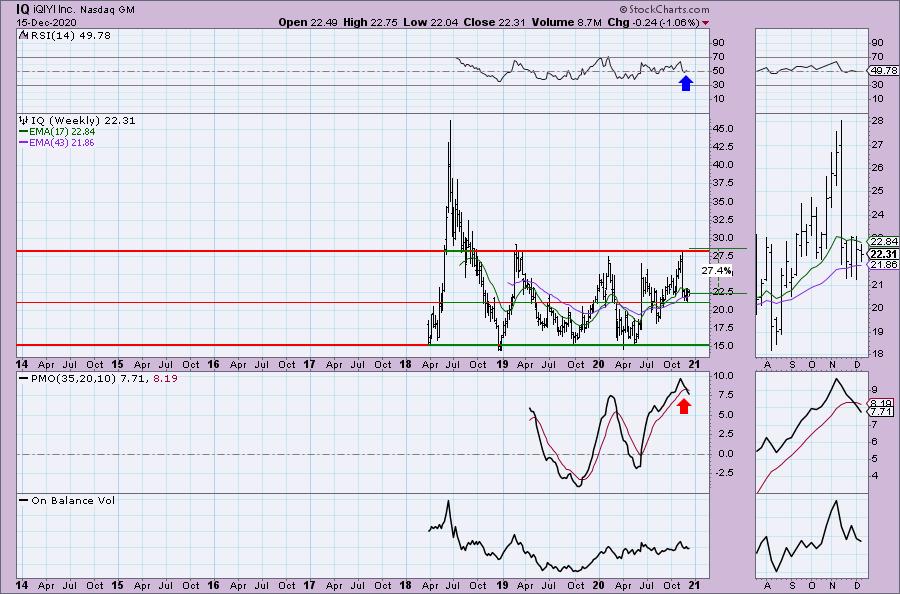Viewport: 900px width, 594px height.
Task: Click the 'On Balance Vol' panel label
Action: (x=73, y=500)
